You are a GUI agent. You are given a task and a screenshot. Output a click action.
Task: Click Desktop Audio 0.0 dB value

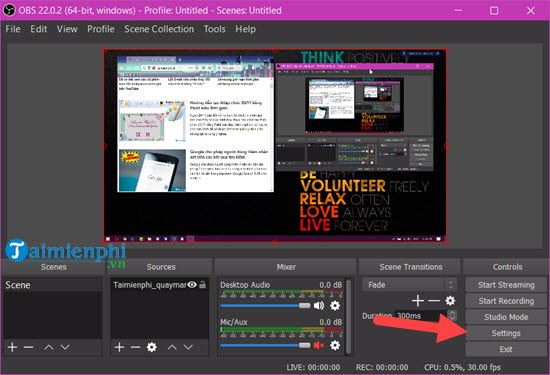(331, 285)
